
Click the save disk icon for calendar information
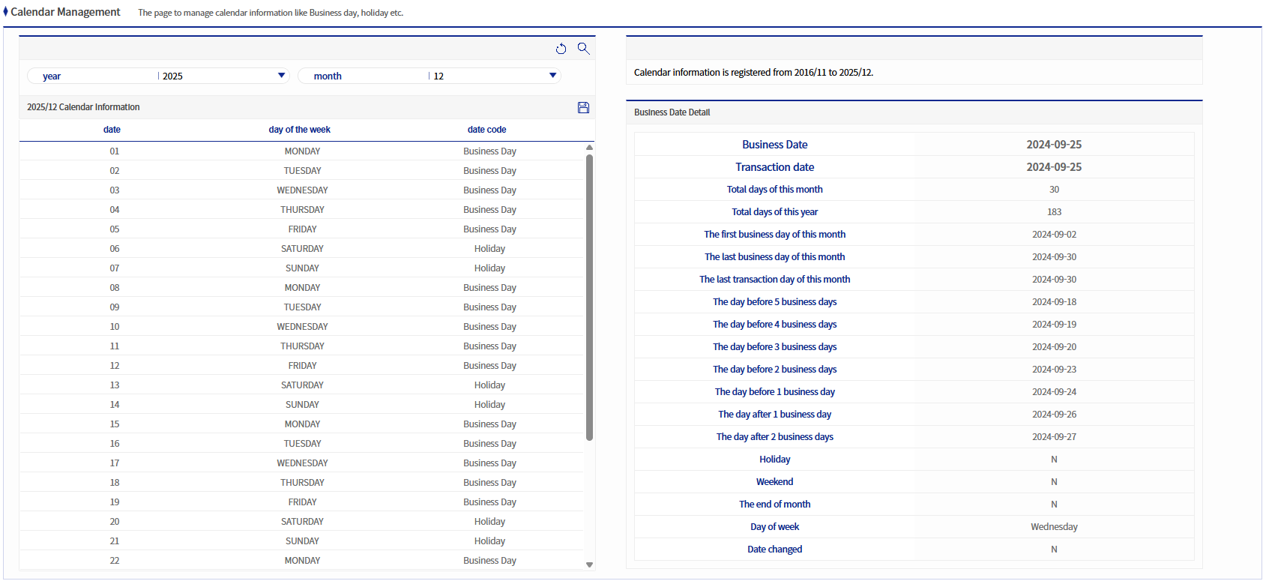coord(583,107)
